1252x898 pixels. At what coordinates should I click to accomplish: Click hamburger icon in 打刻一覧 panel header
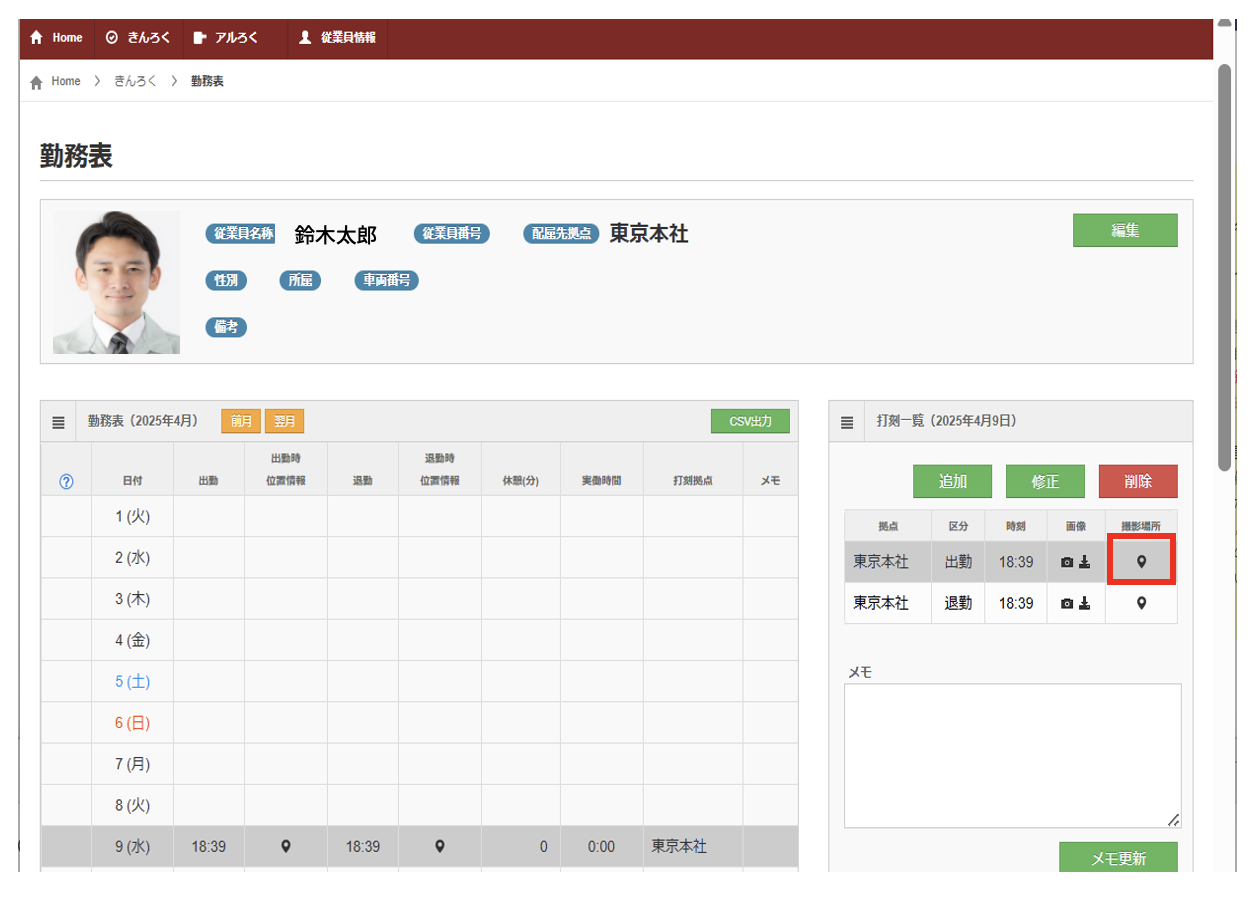coord(847,422)
